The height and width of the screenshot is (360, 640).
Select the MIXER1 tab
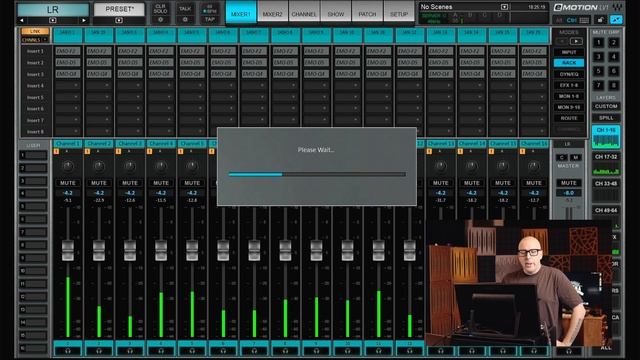click(241, 12)
